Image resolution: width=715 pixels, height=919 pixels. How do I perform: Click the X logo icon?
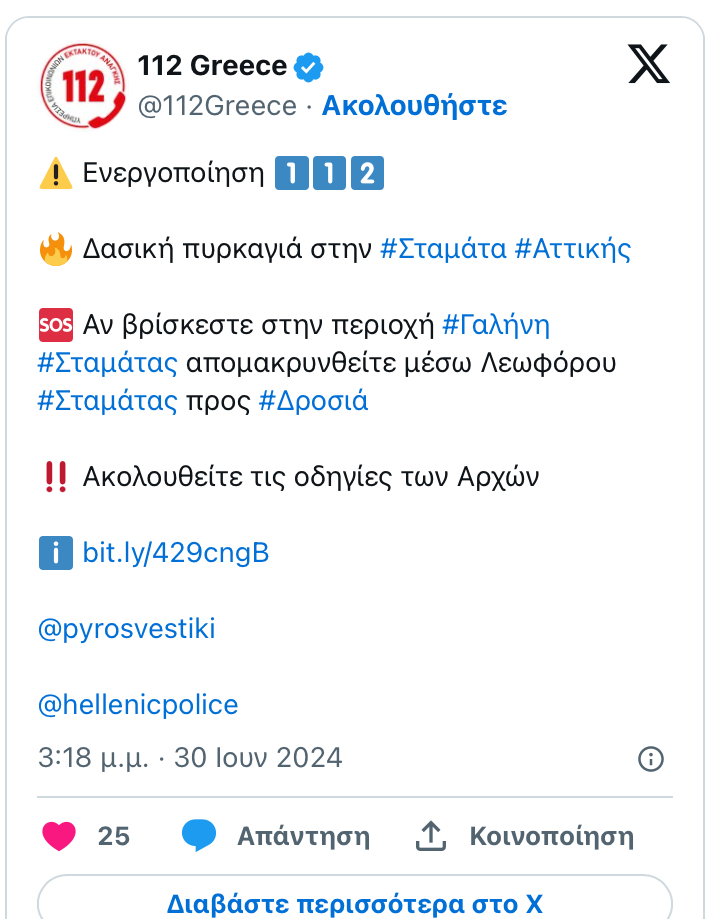pyautogui.click(x=650, y=66)
